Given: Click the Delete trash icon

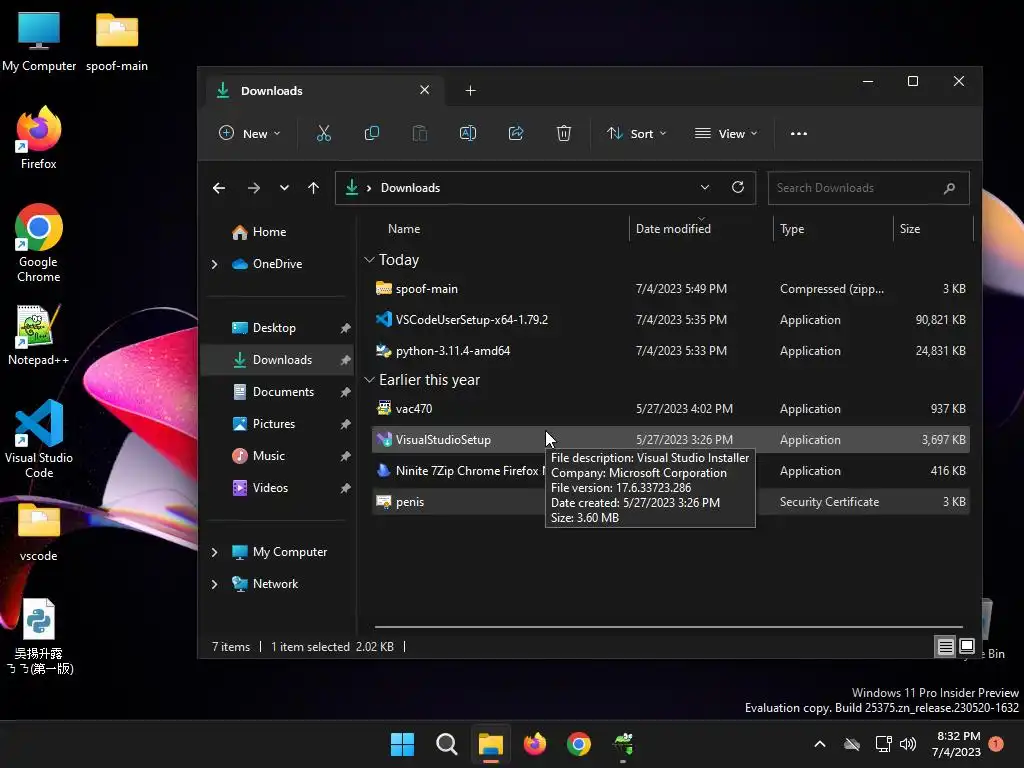Looking at the screenshot, I should [564, 133].
